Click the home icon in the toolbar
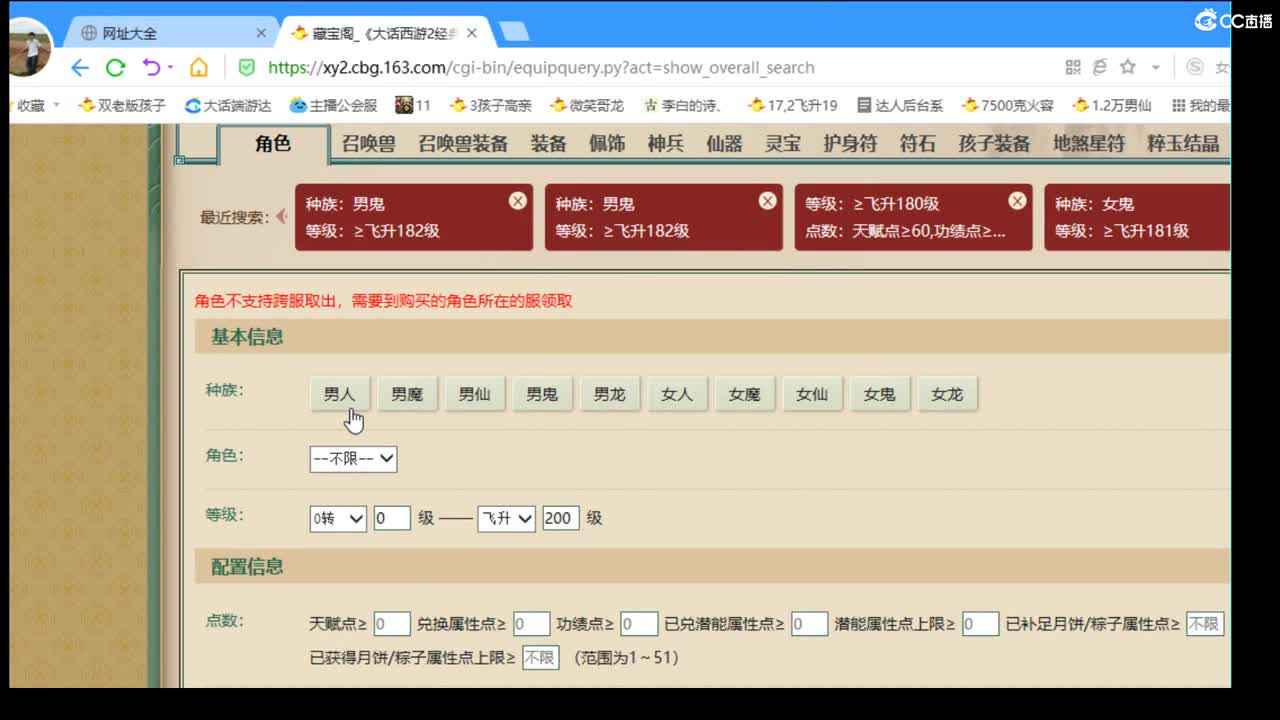 [199, 67]
